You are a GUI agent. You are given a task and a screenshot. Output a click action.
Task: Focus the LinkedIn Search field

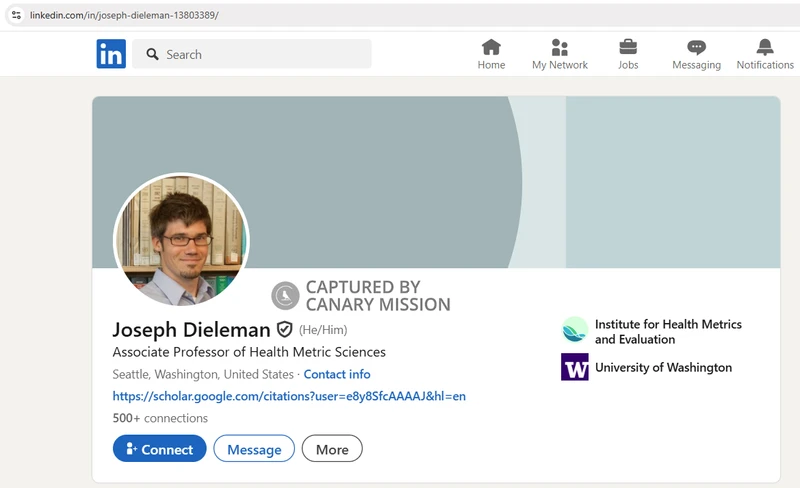coord(252,54)
